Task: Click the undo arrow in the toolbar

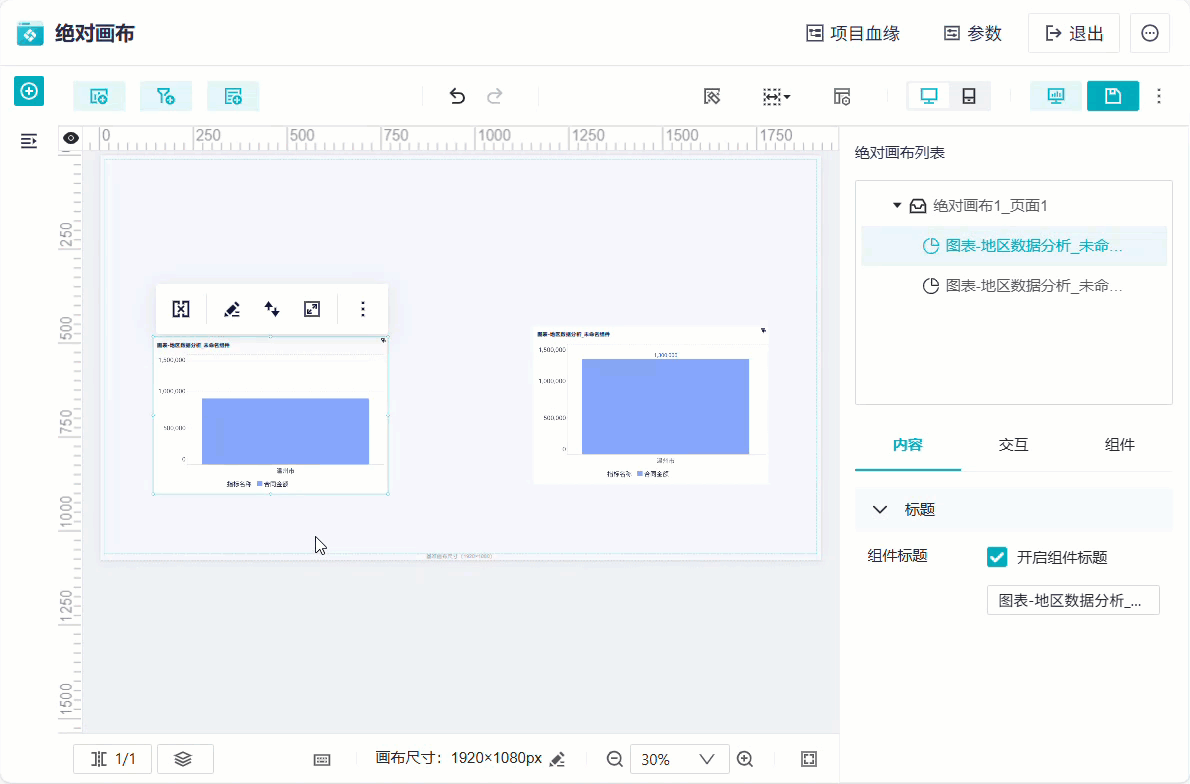Action: (x=457, y=96)
